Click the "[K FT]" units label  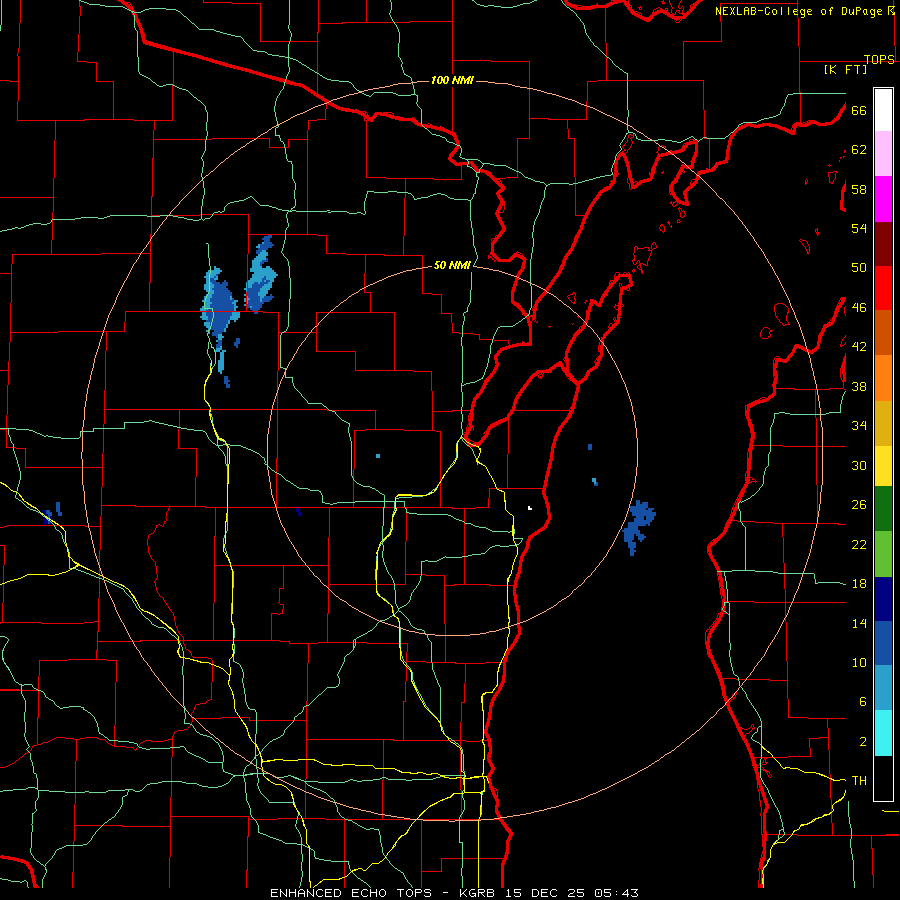(x=845, y=70)
